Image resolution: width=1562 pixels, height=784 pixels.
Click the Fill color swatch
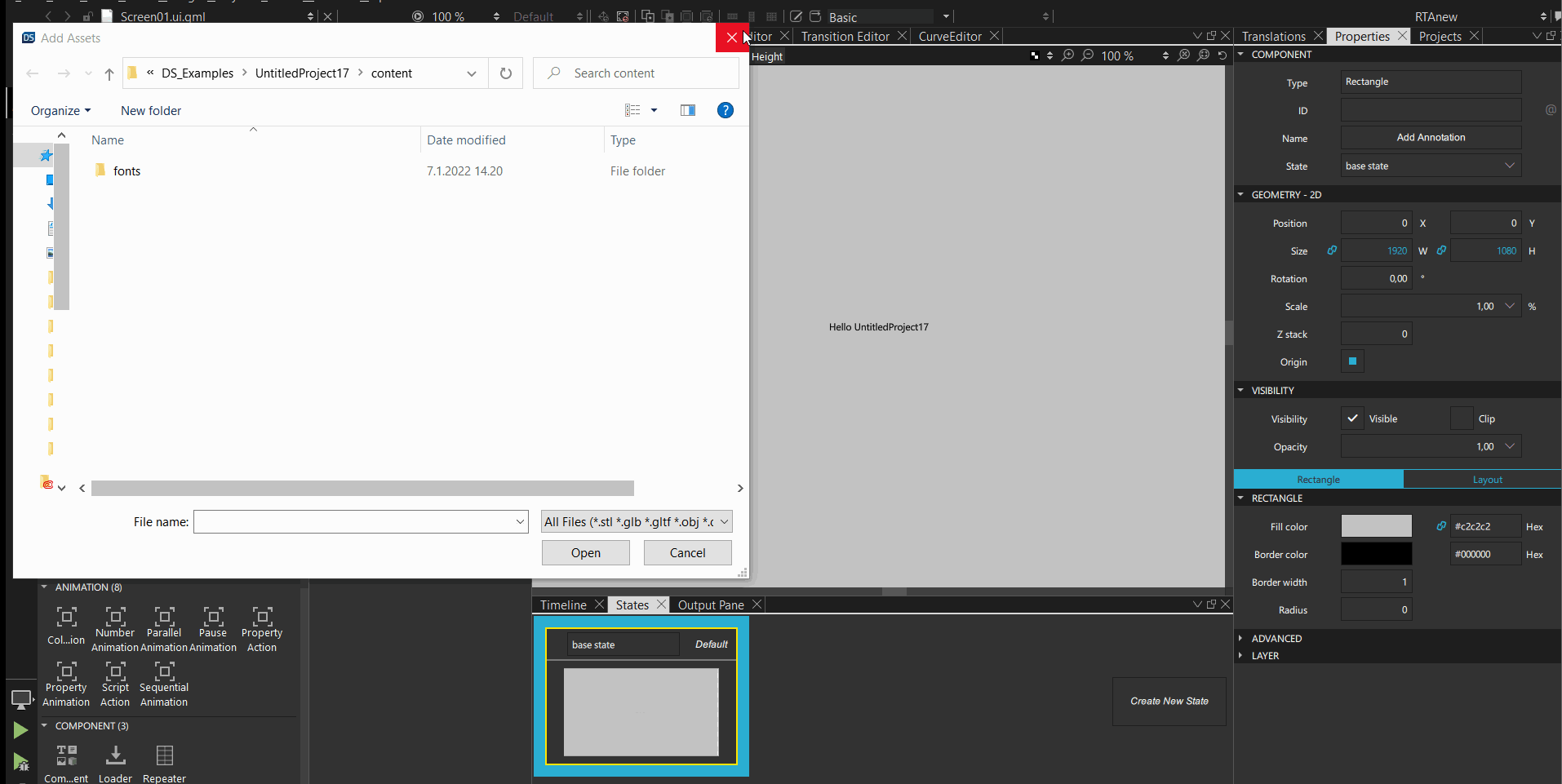[x=1376, y=527]
